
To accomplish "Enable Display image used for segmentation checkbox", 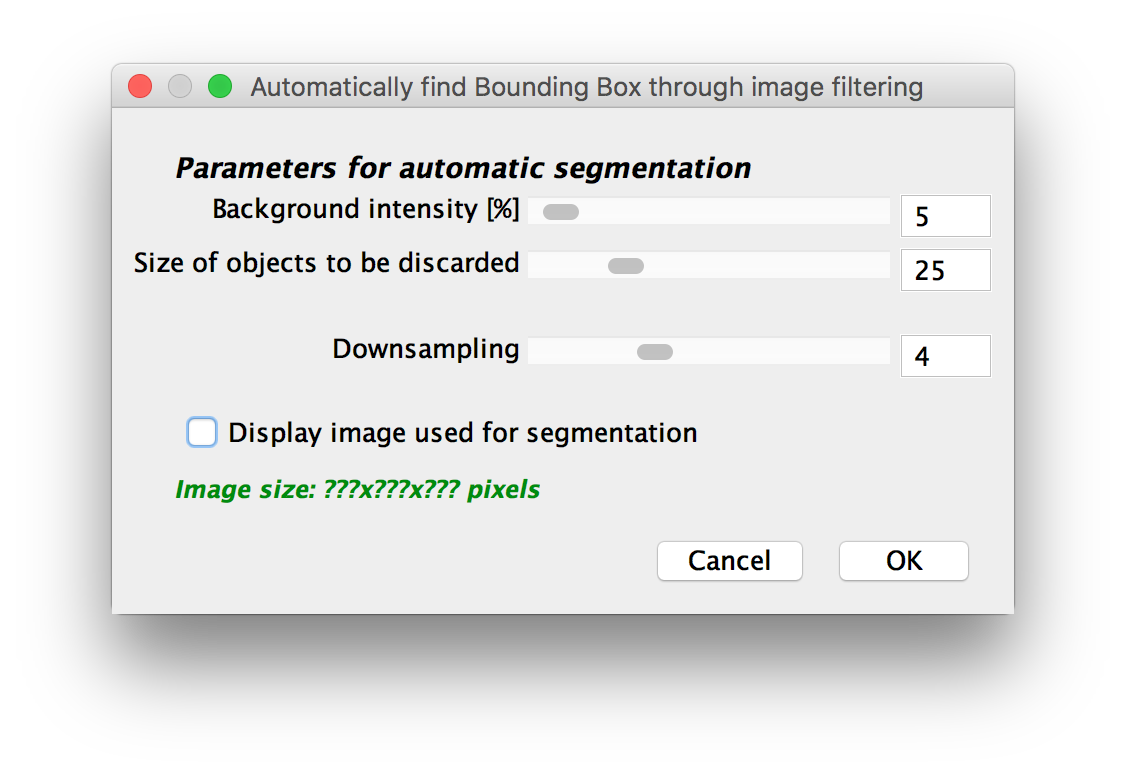I will point(202,432).
